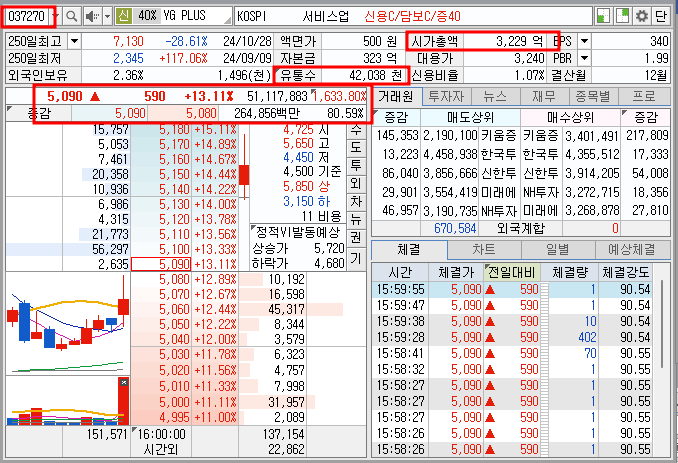Viewport: 678px width, 463px height.
Task: Click the 5,850 상 upper limit price
Action: pyautogui.click(x=306, y=186)
